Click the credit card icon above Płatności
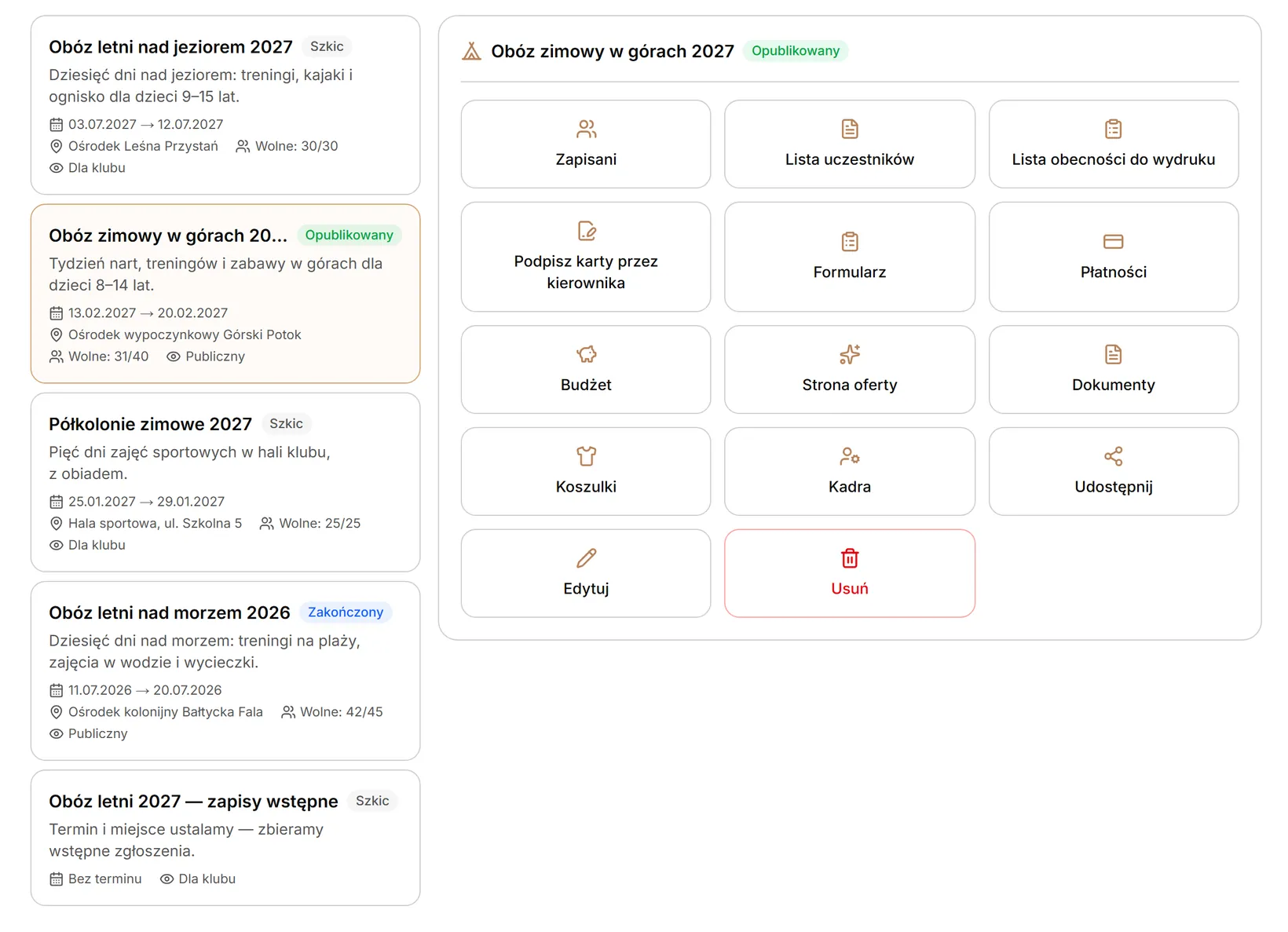Image resolution: width=1288 pixels, height=932 pixels. pos(1113,242)
